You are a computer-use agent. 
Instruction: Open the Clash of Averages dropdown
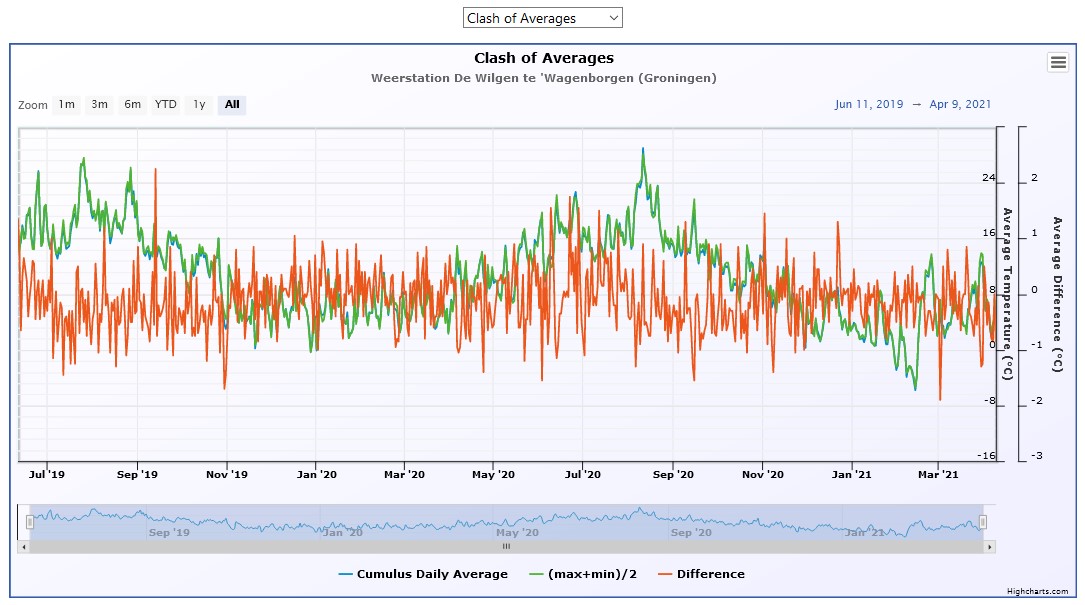(x=542, y=18)
